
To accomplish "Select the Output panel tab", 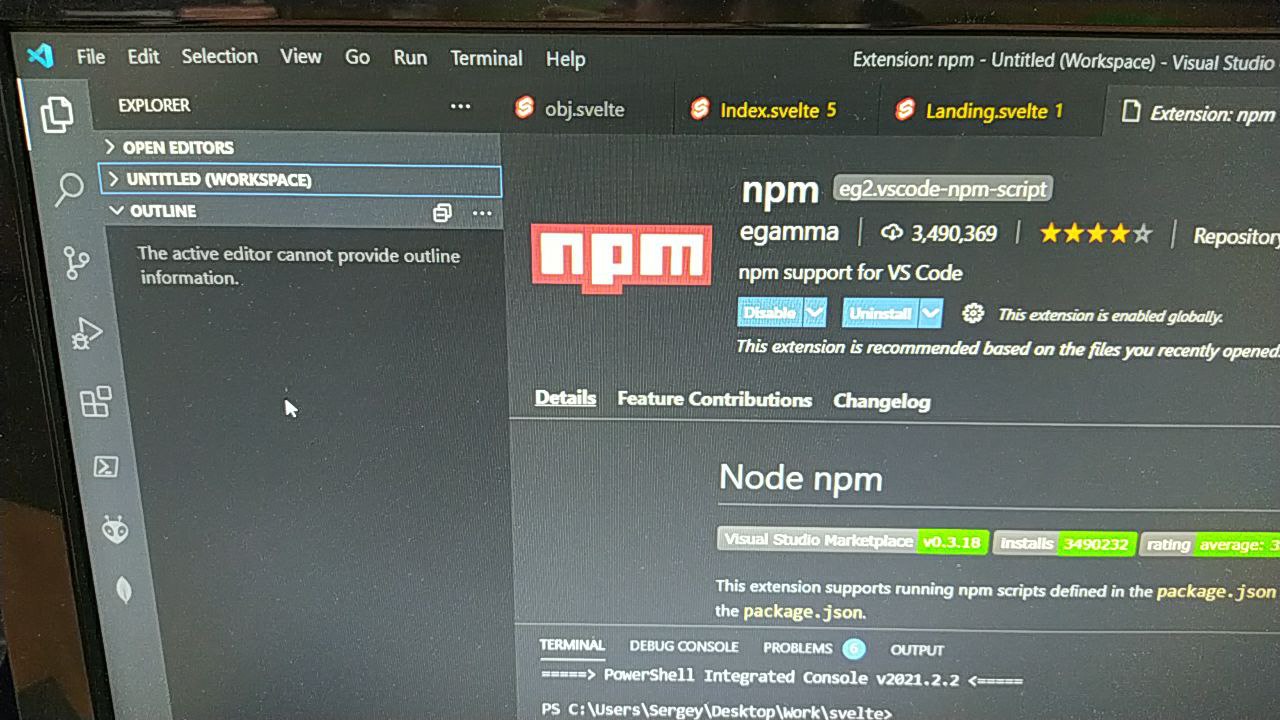I will pyautogui.click(x=917, y=650).
